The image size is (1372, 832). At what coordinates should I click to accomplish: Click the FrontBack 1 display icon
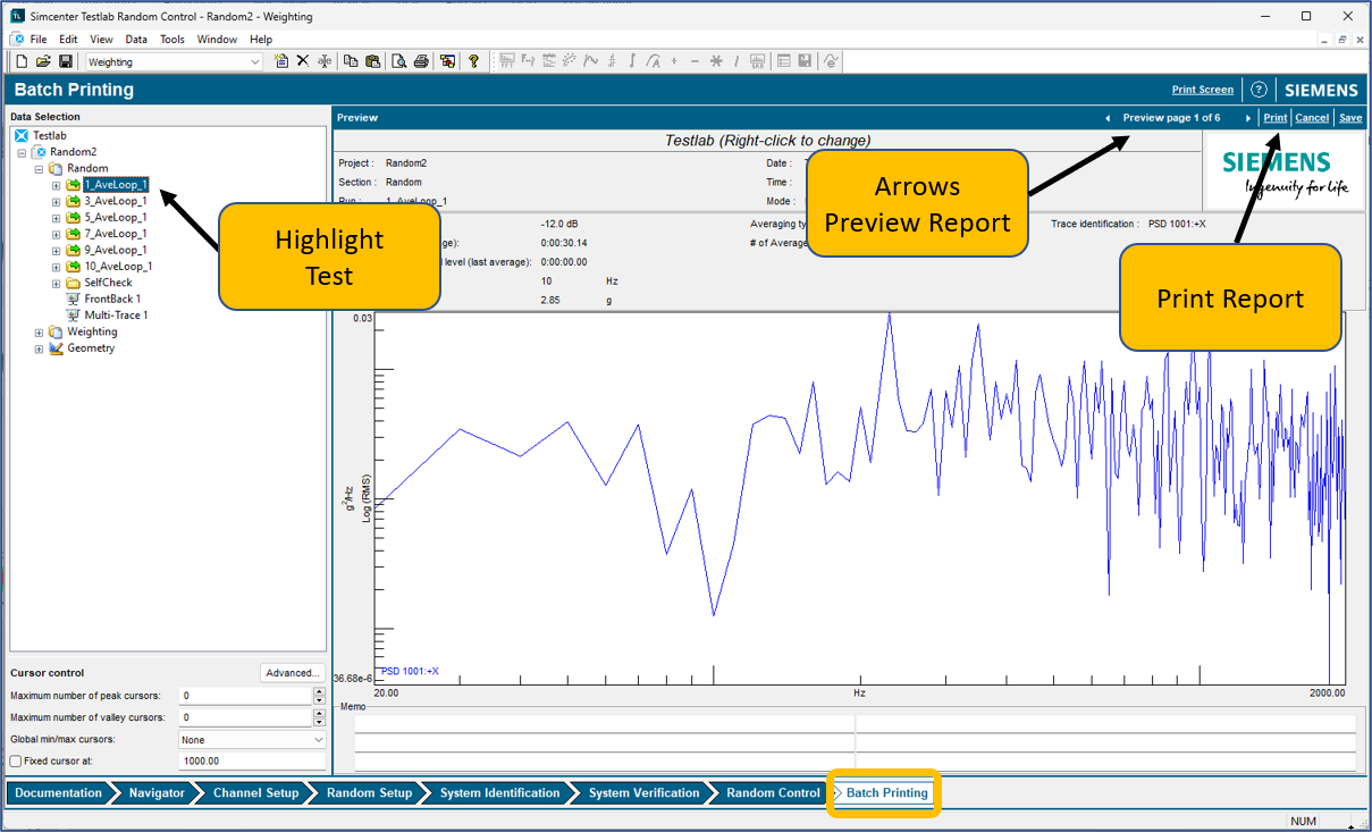[x=73, y=299]
